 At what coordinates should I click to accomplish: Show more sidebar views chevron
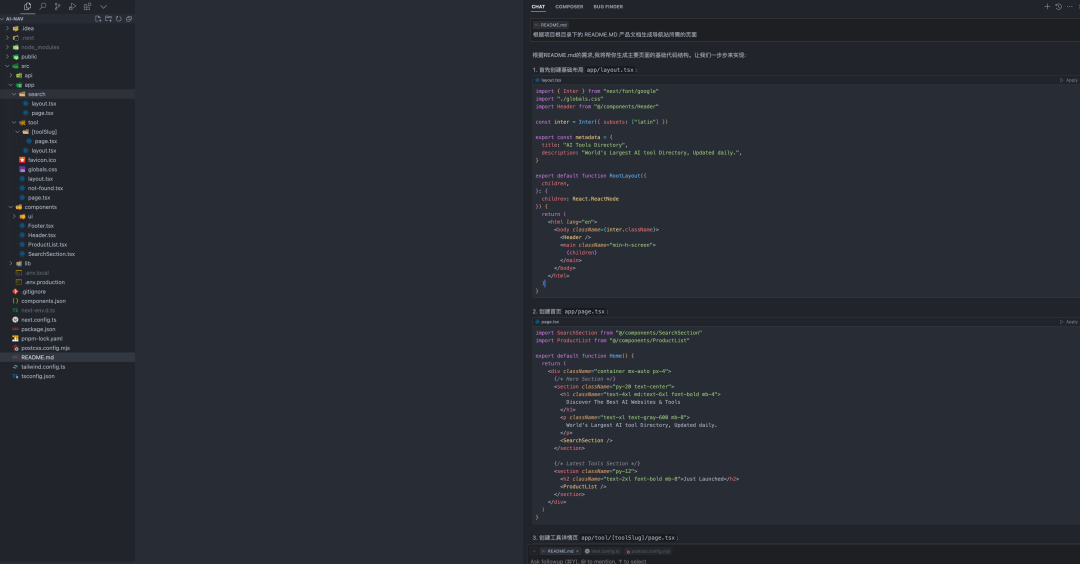103,6
